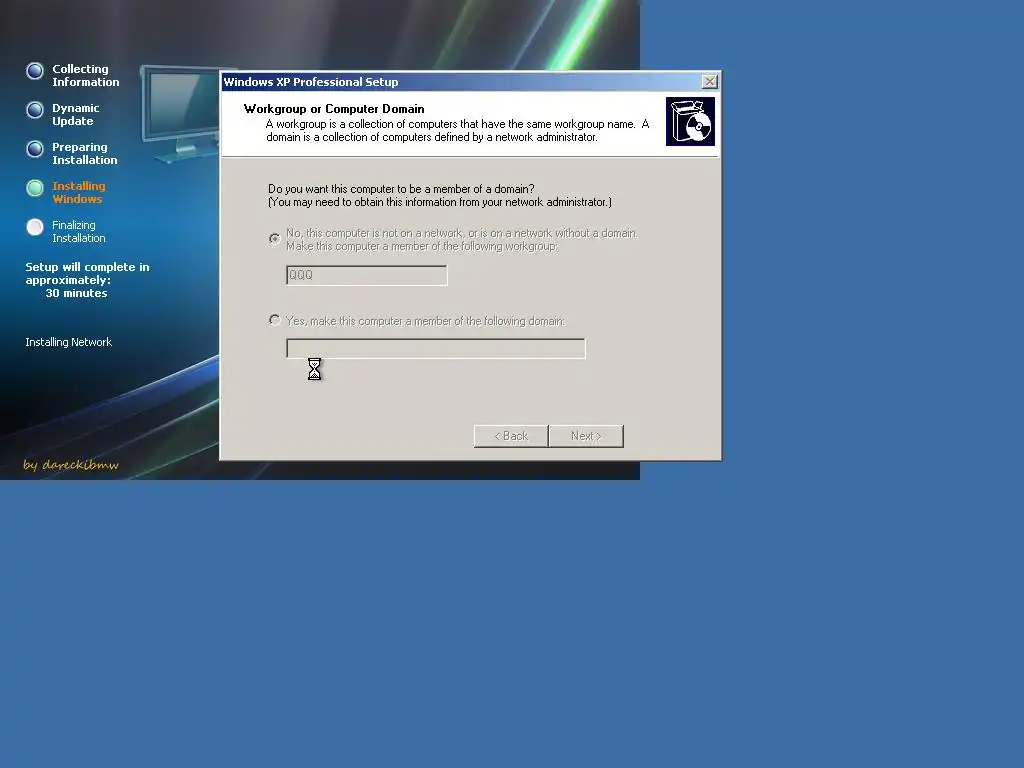Click the setup CD box icon in the dialog header
The image size is (1024, 768).
[690, 121]
